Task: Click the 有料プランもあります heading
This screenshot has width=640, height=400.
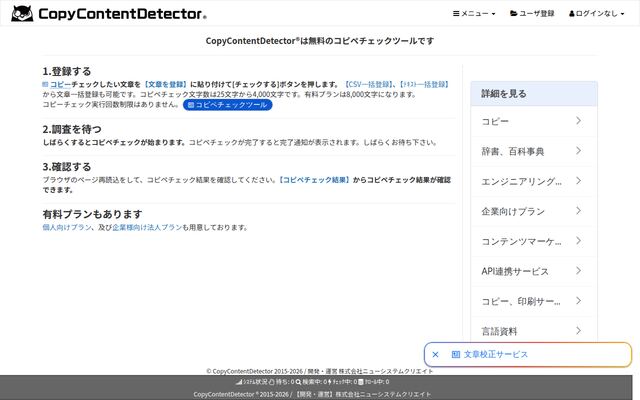Action: (93, 214)
